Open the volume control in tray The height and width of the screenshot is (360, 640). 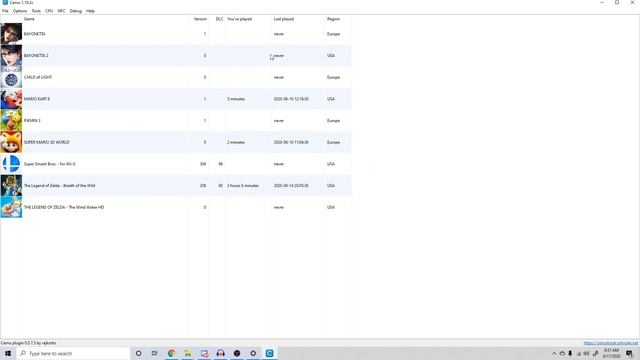coord(587,353)
